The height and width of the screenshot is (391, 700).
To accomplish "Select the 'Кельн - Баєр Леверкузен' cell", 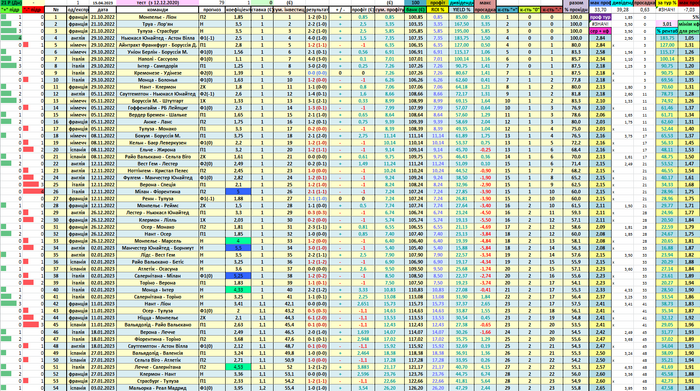I will point(158,143).
